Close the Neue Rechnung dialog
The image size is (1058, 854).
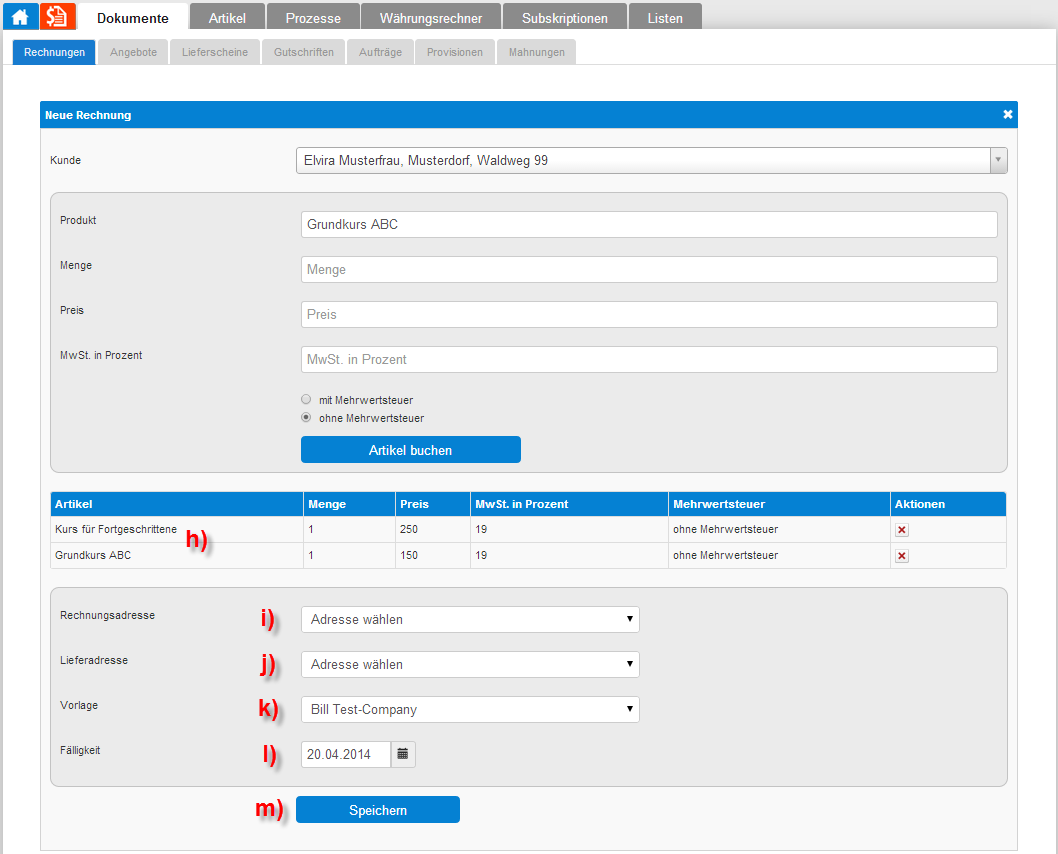(1007, 115)
